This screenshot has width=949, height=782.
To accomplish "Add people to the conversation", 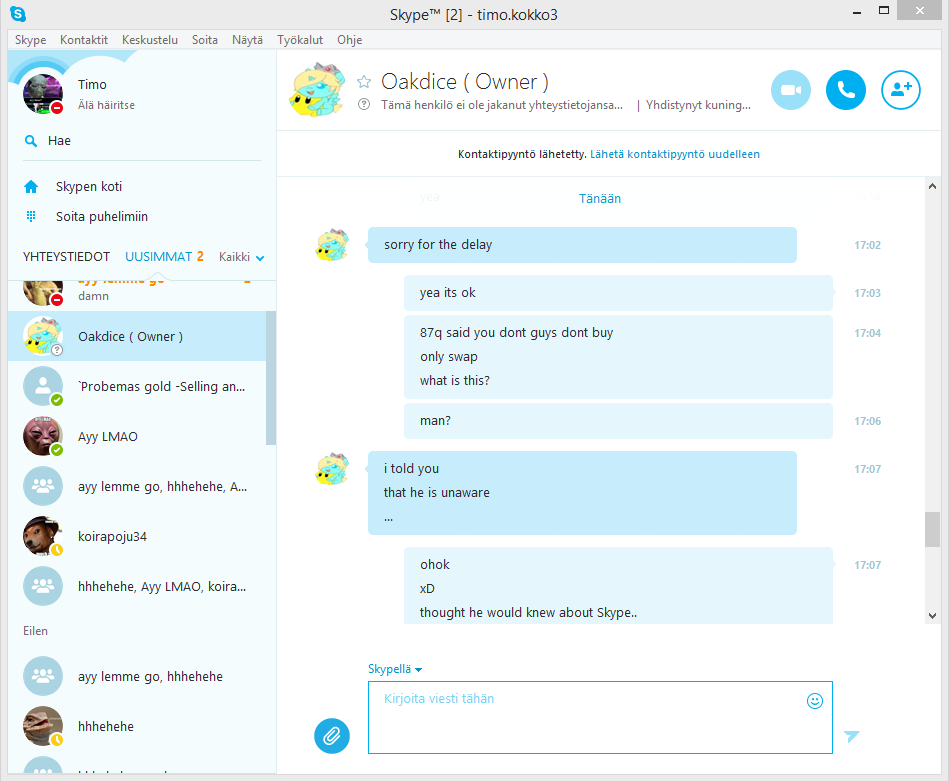I will point(901,90).
